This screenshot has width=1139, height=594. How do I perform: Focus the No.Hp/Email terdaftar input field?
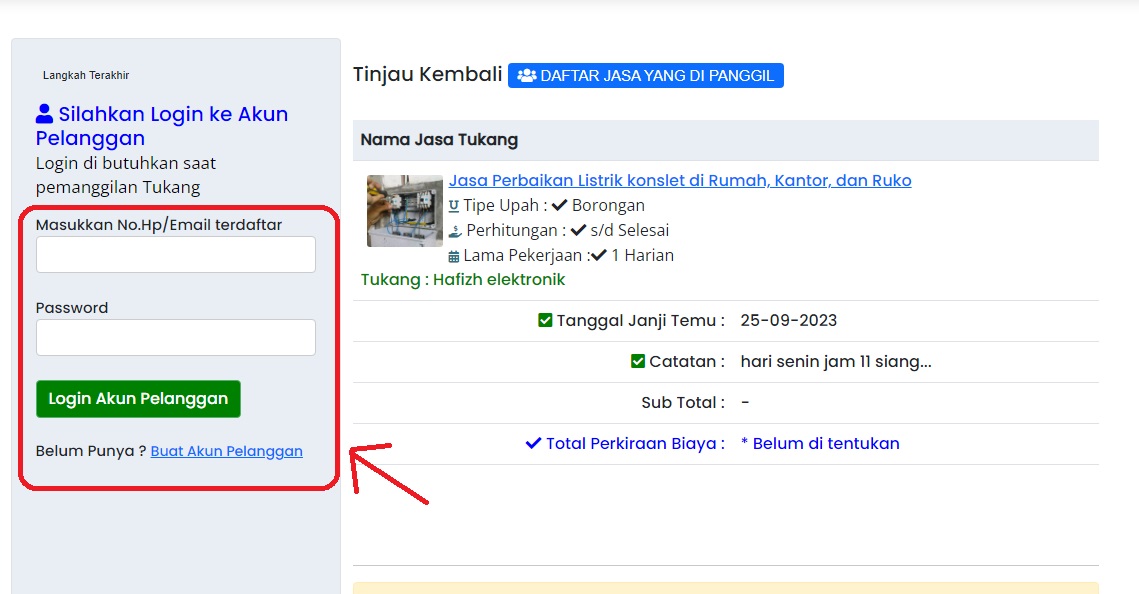coord(176,255)
